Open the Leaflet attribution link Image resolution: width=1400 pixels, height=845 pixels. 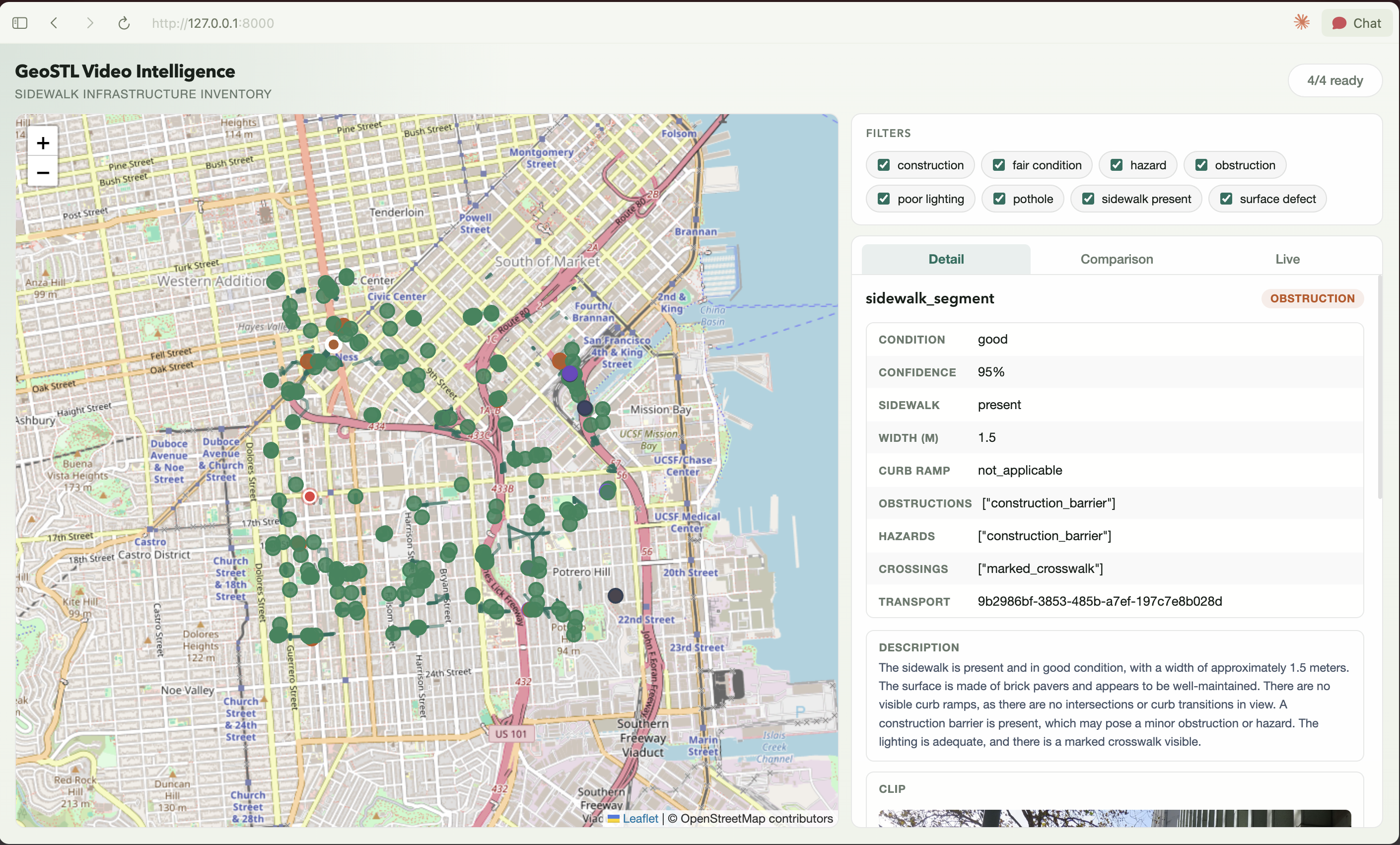[x=640, y=818]
